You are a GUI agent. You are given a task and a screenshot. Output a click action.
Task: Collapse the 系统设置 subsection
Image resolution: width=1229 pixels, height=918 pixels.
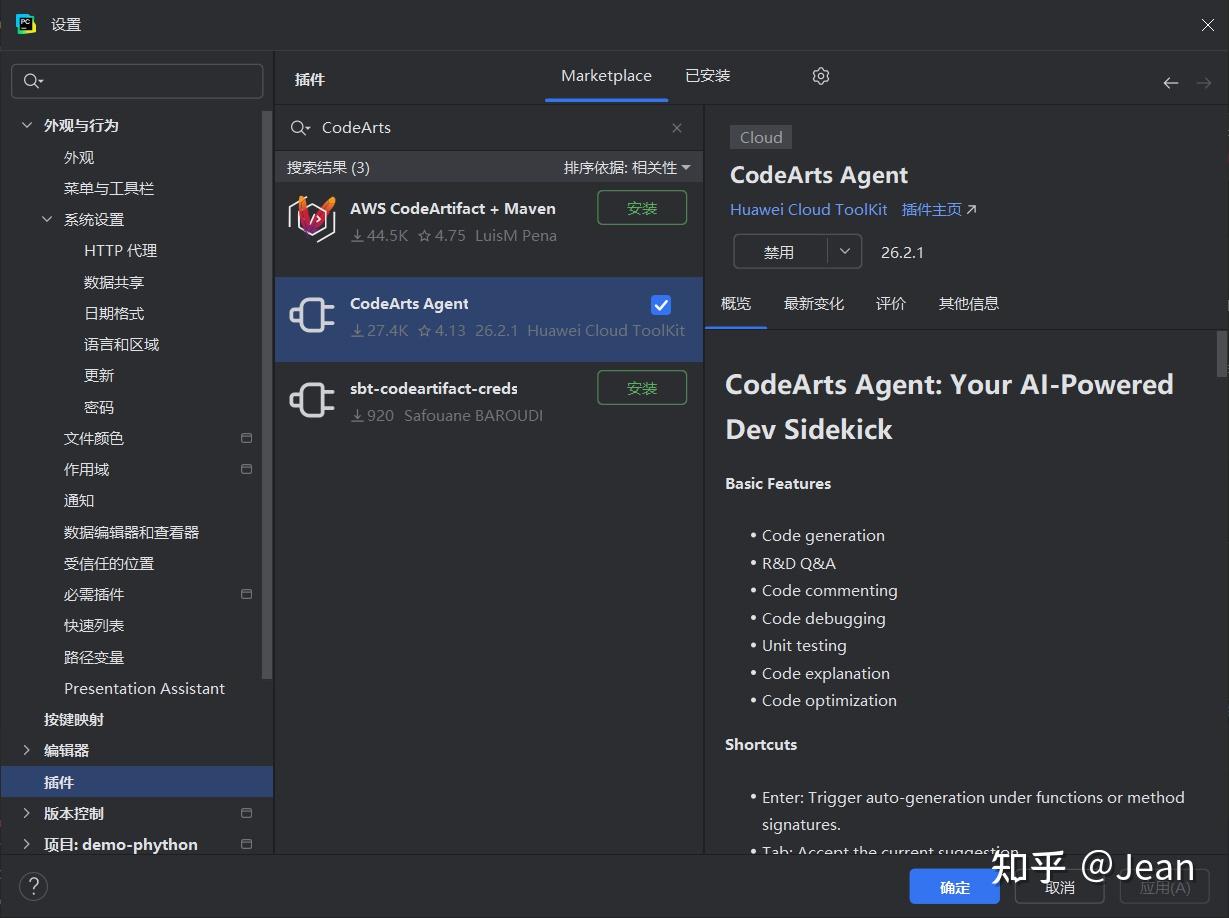[x=47, y=220]
